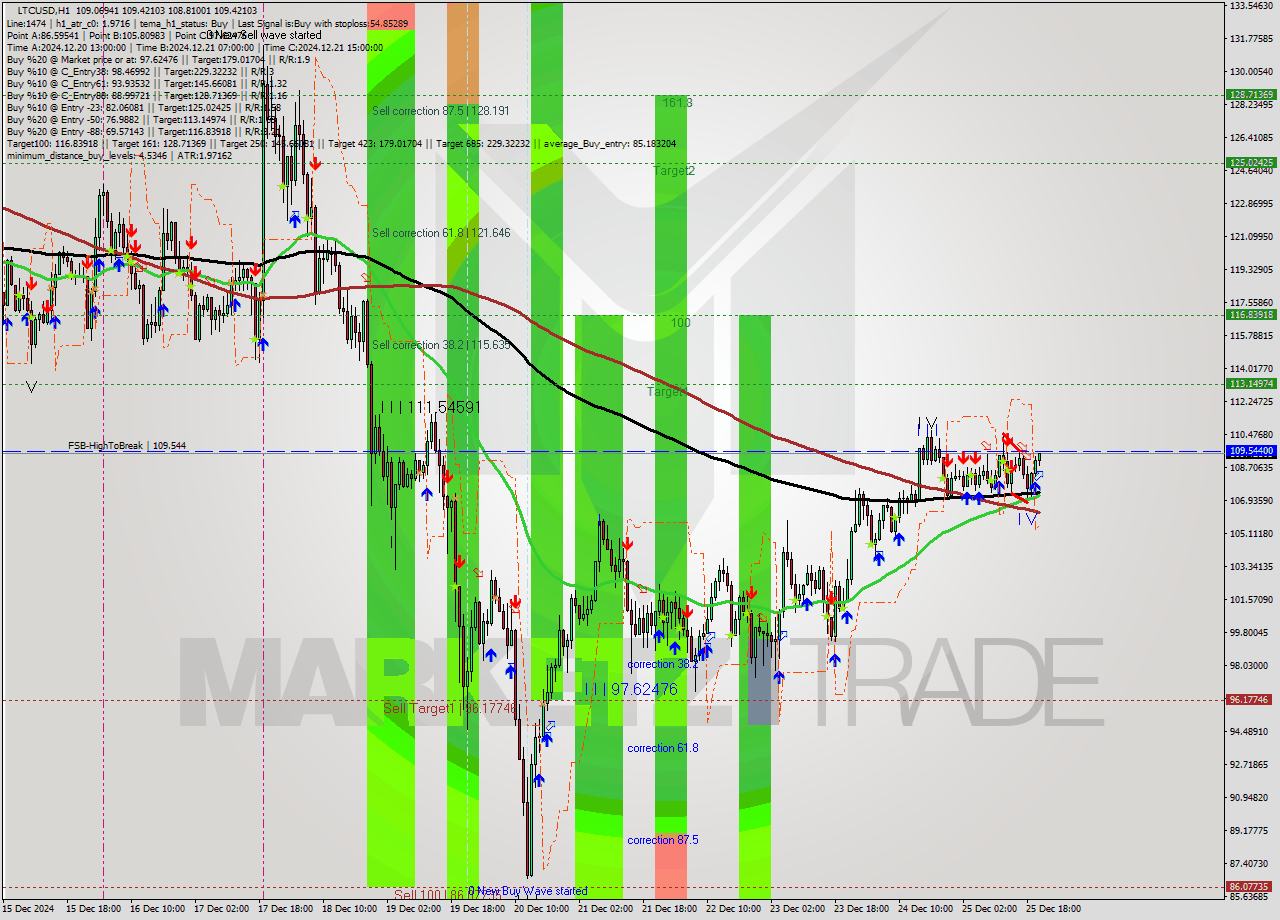Click the 'Sell correction 38.2 | 115.635' label

tap(441, 345)
